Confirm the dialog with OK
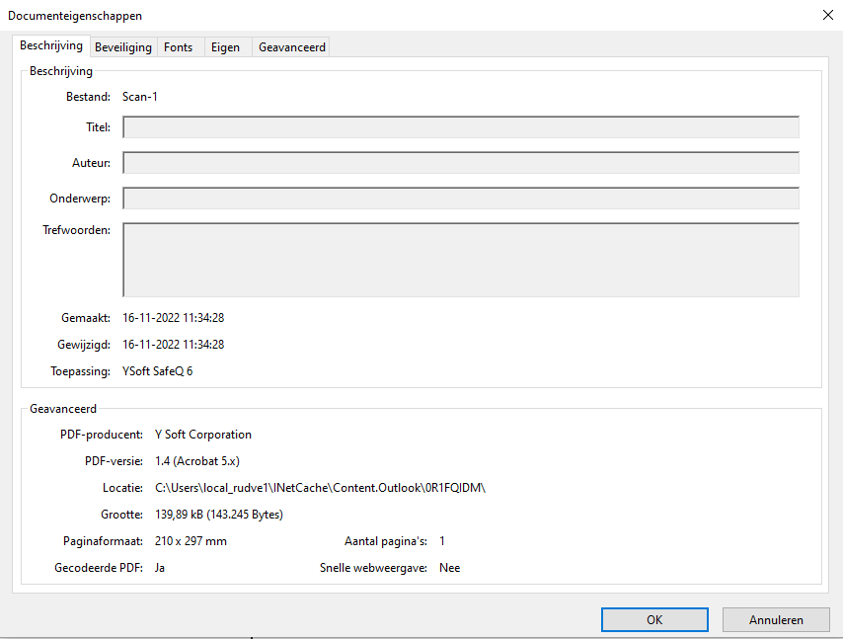This screenshot has height=640, width=844. [x=654, y=620]
